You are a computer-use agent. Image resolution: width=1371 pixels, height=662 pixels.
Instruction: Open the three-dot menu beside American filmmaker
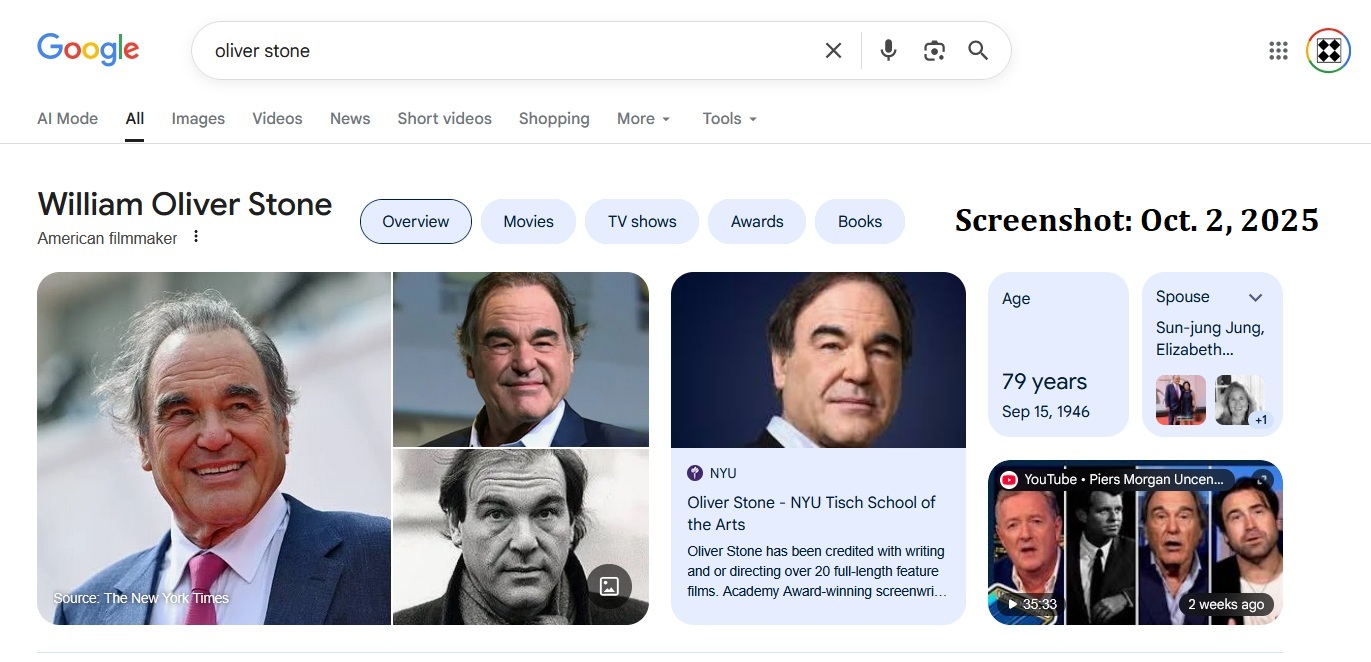[x=196, y=237]
